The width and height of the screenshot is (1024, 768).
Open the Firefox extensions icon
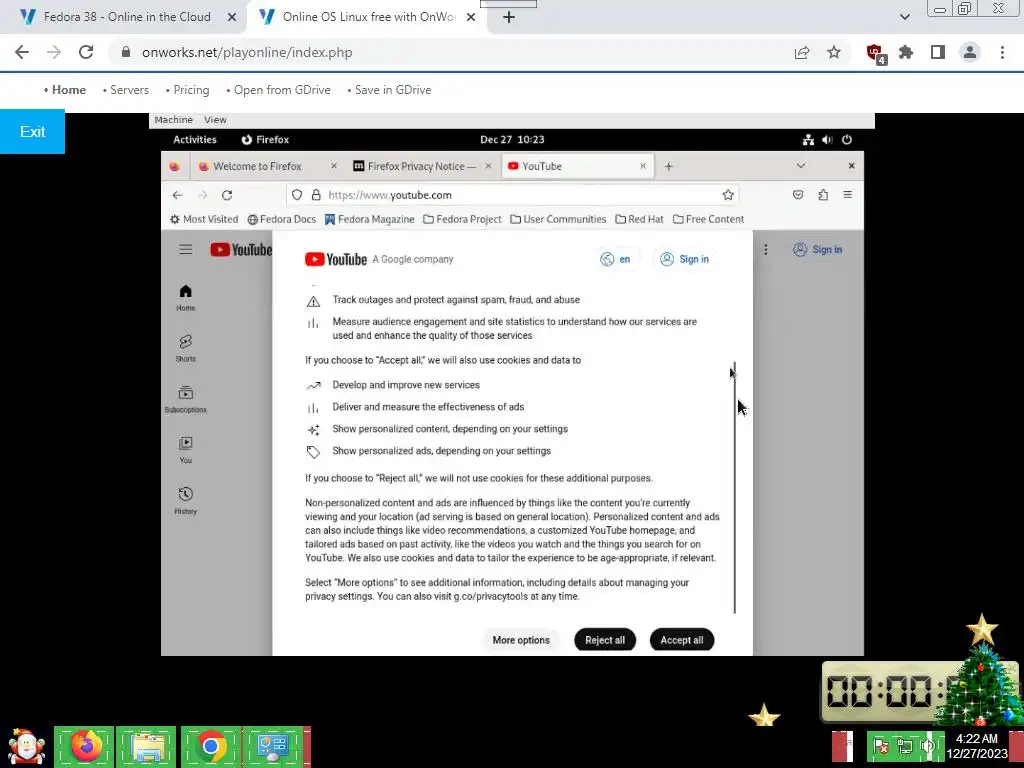coord(823,195)
